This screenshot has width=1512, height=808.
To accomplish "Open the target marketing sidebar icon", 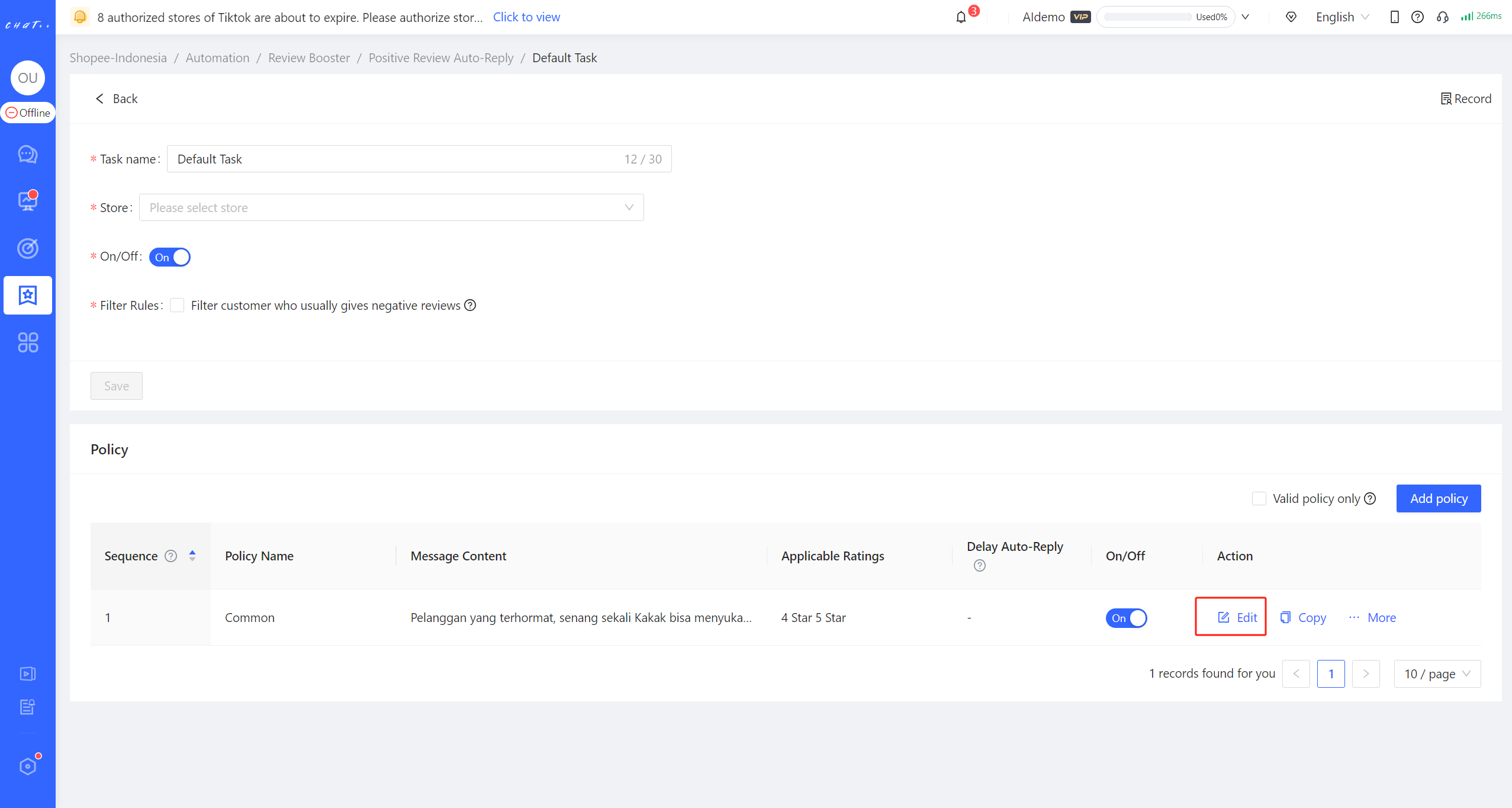I will [x=27, y=248].
